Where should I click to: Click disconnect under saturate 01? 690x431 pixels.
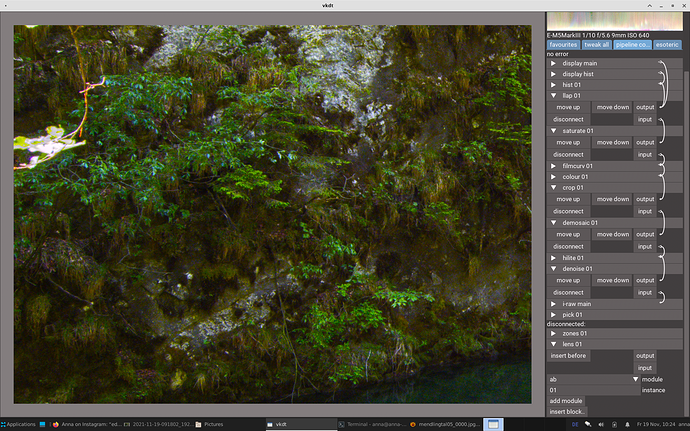pos(568,155)
